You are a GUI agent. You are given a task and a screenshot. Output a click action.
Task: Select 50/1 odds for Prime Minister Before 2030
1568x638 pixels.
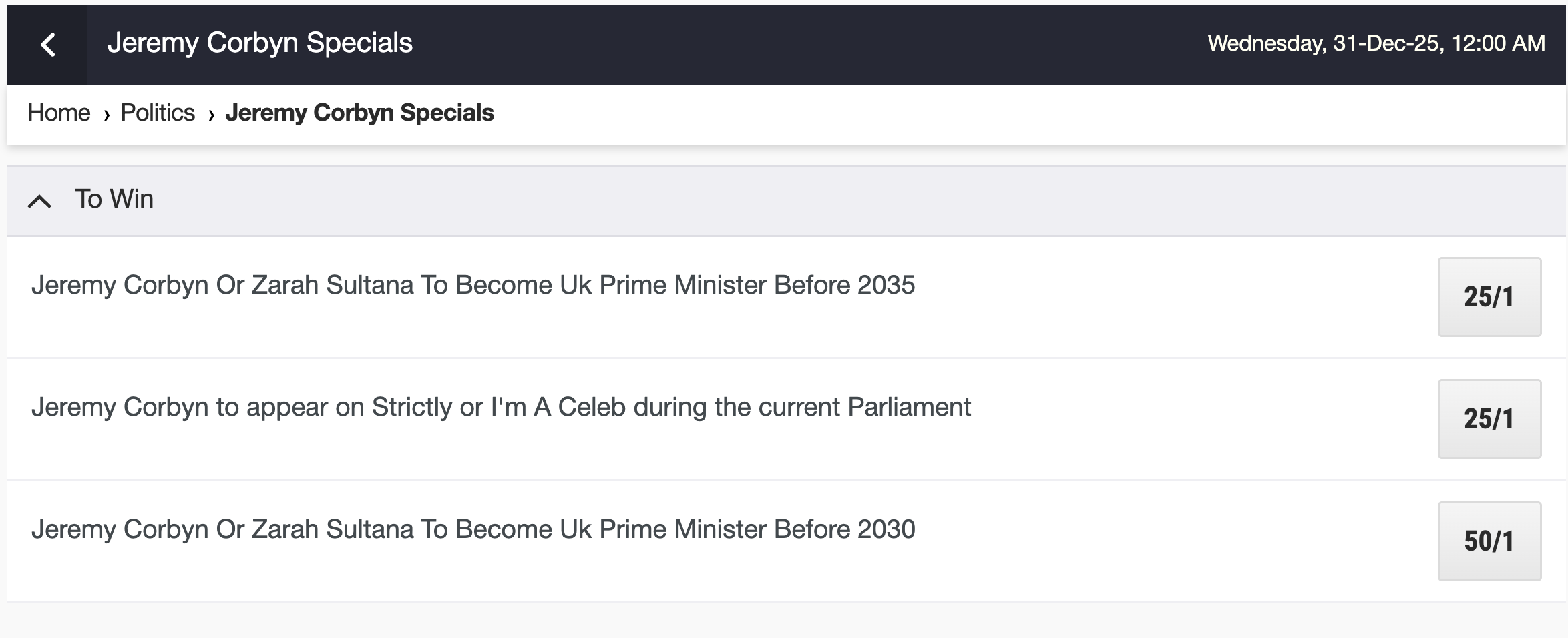(1489, 541)
